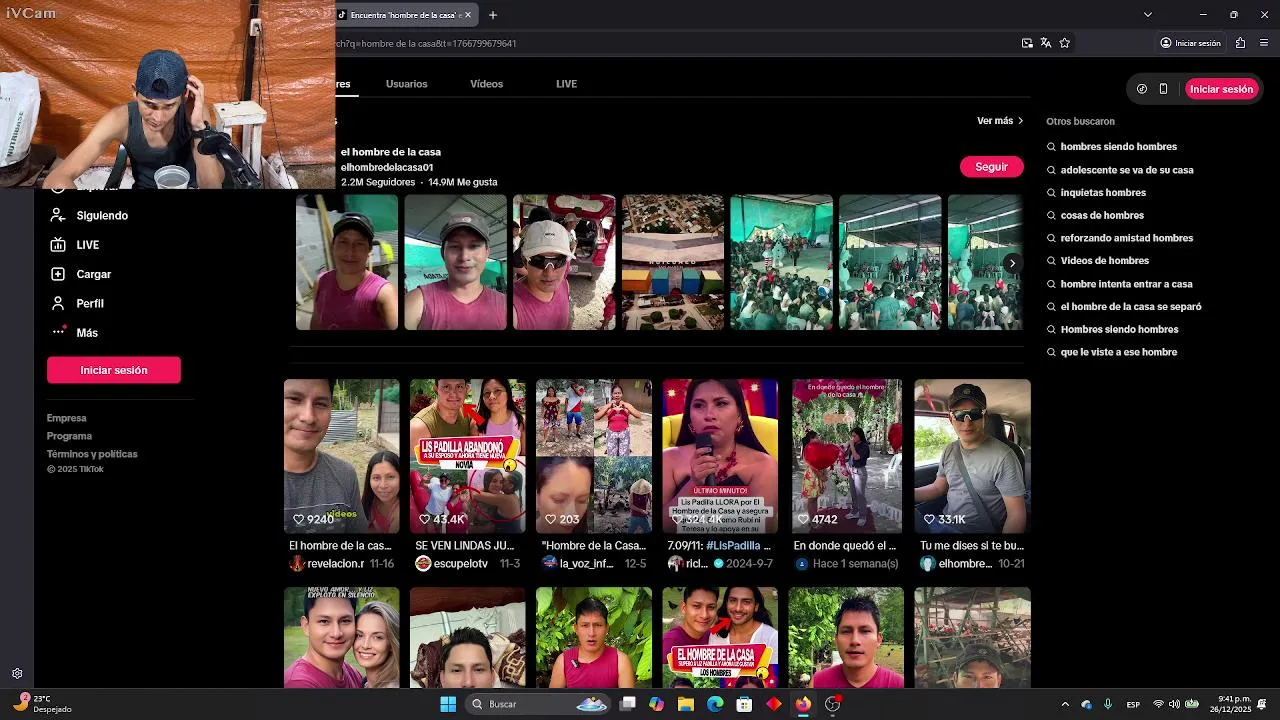Close the TikTok browser tab
1280x720 pixels.
click(x=467, y=15)
